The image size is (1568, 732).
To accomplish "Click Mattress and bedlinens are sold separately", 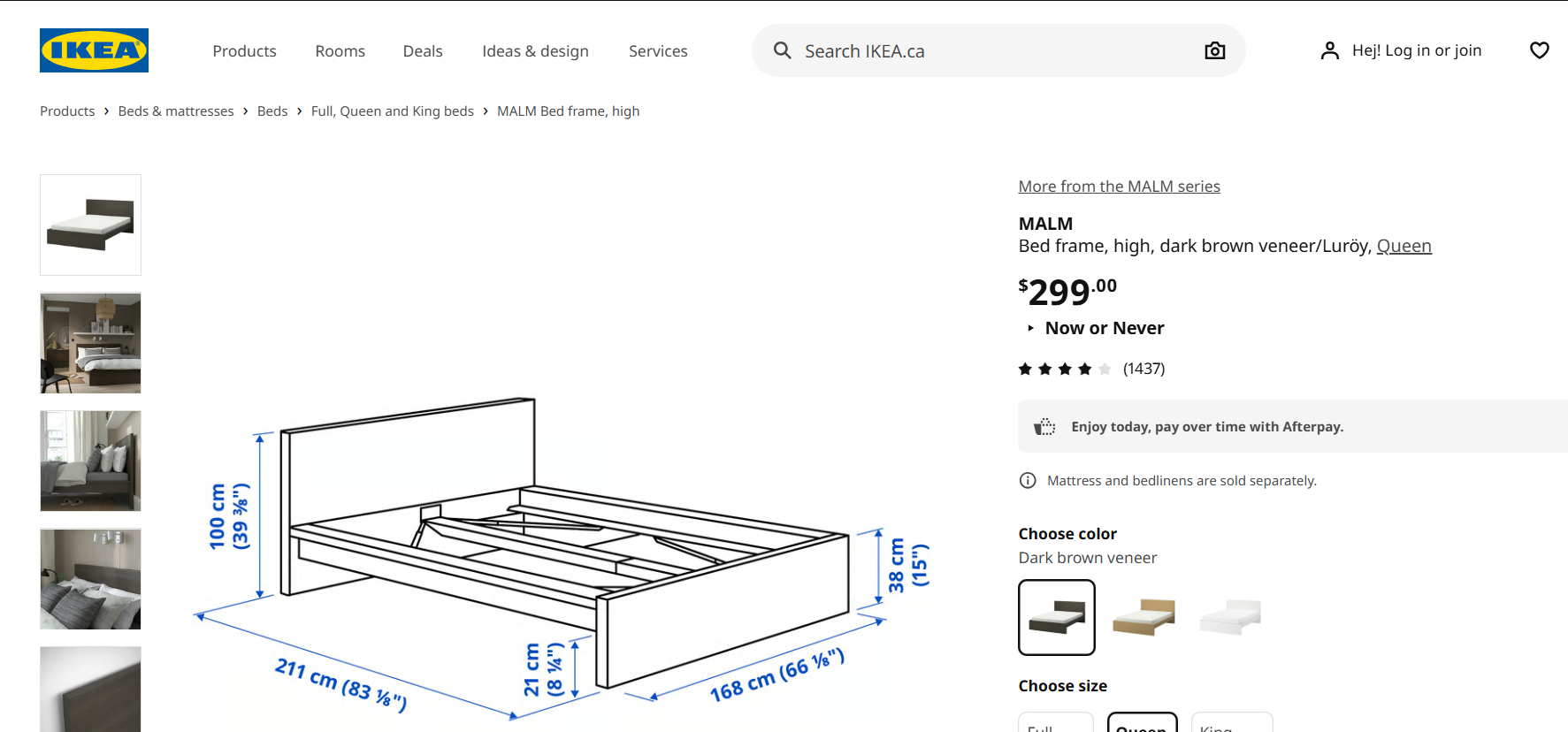I will click(x=1182, y=480).
